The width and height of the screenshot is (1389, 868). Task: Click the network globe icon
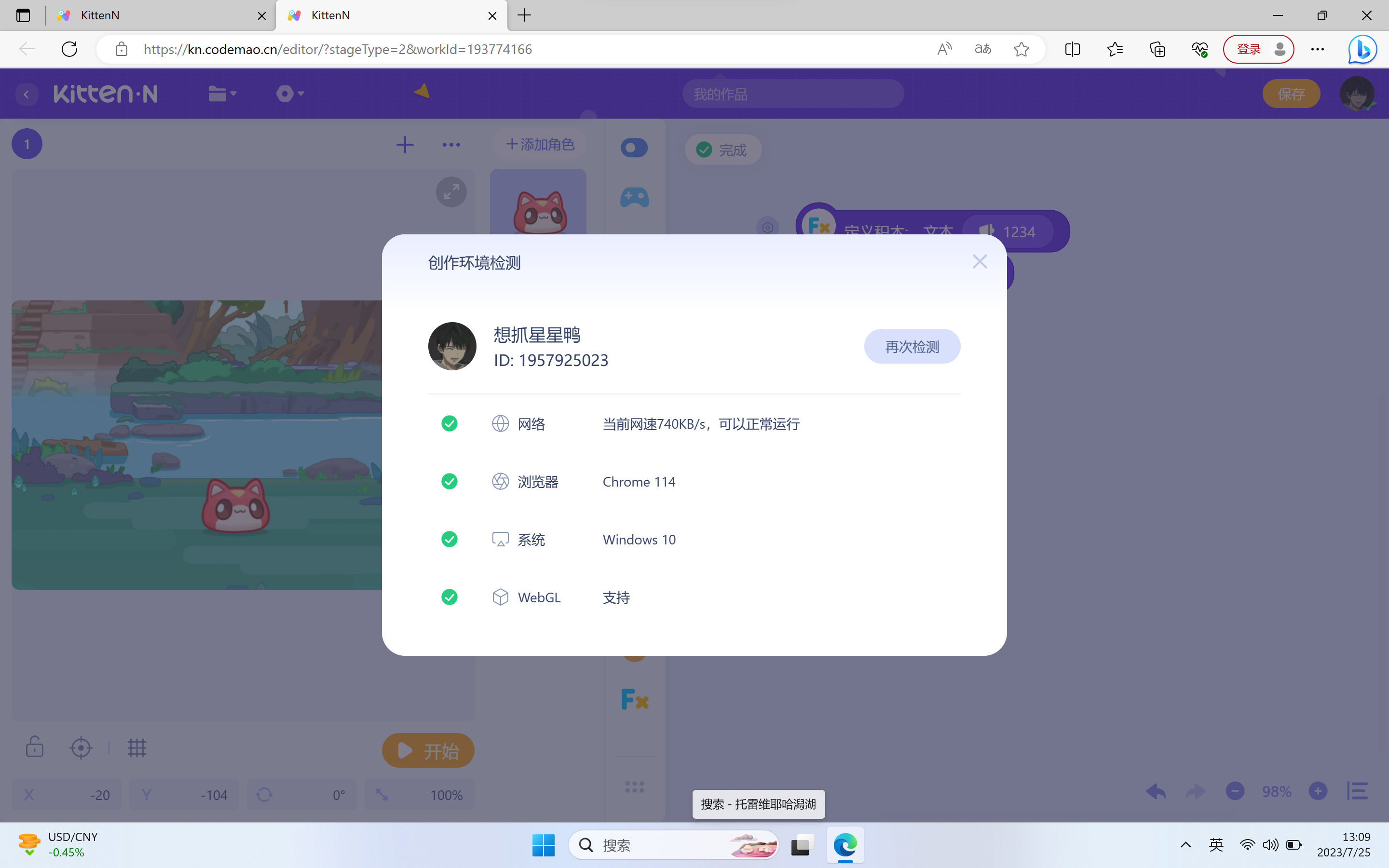(501, 424)
